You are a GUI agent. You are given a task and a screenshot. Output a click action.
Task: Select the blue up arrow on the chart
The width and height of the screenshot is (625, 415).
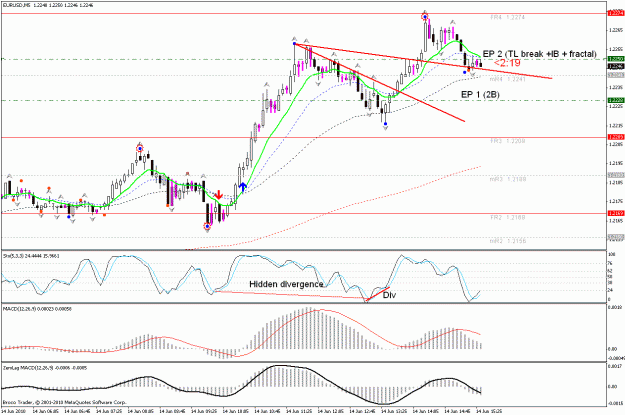click(242, 187)
